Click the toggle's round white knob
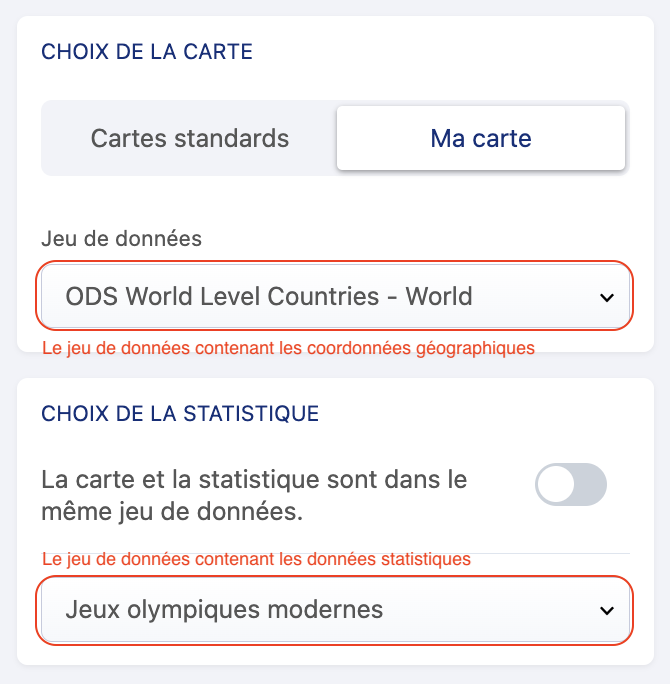The height and width of the screenshot is (684, 670). tap(555, 484)
